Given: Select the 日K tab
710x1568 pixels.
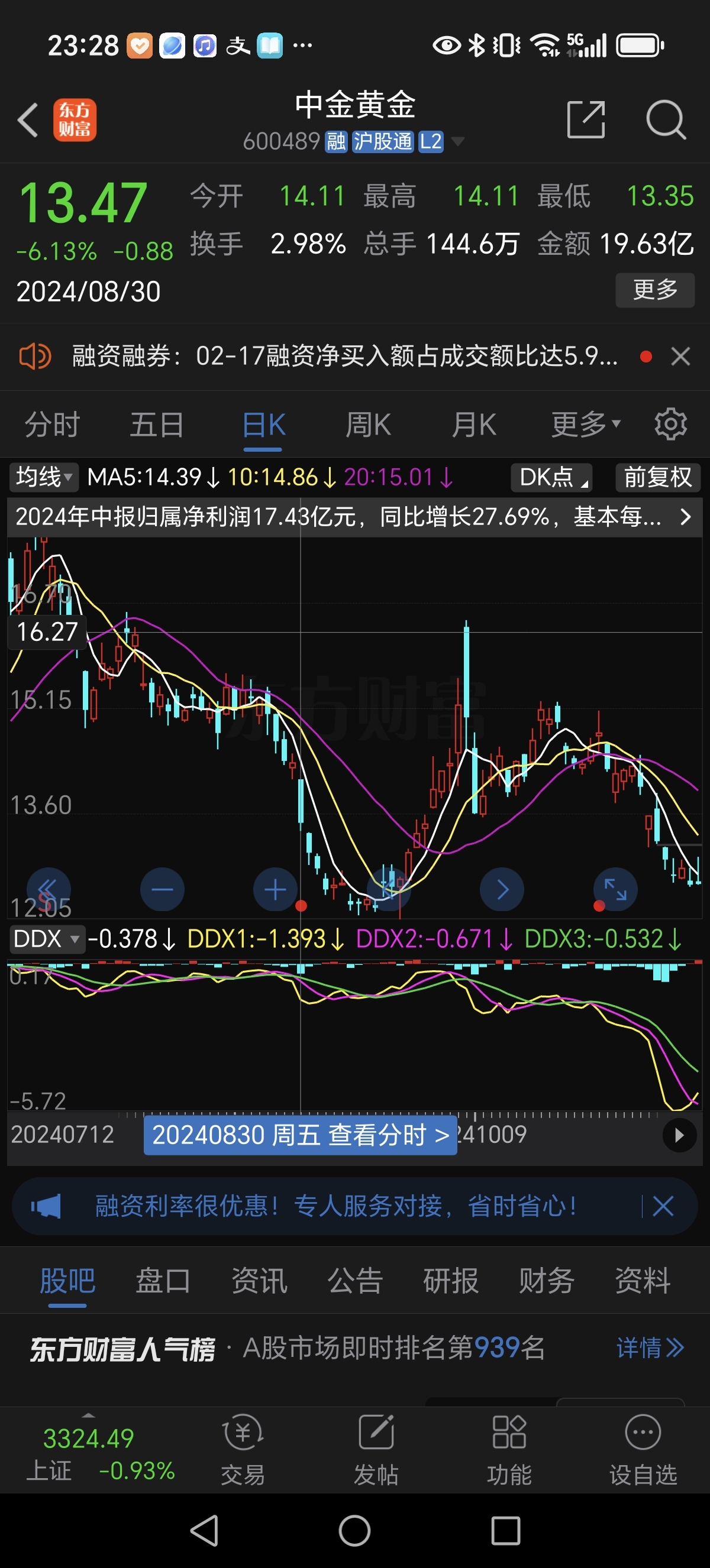Looking at the screenshot, I should coord(264,425).
